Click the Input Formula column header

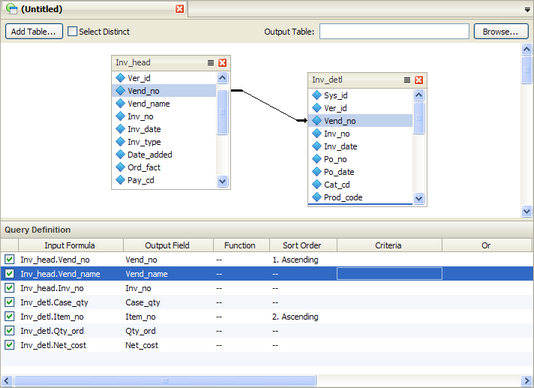(70, 245)
